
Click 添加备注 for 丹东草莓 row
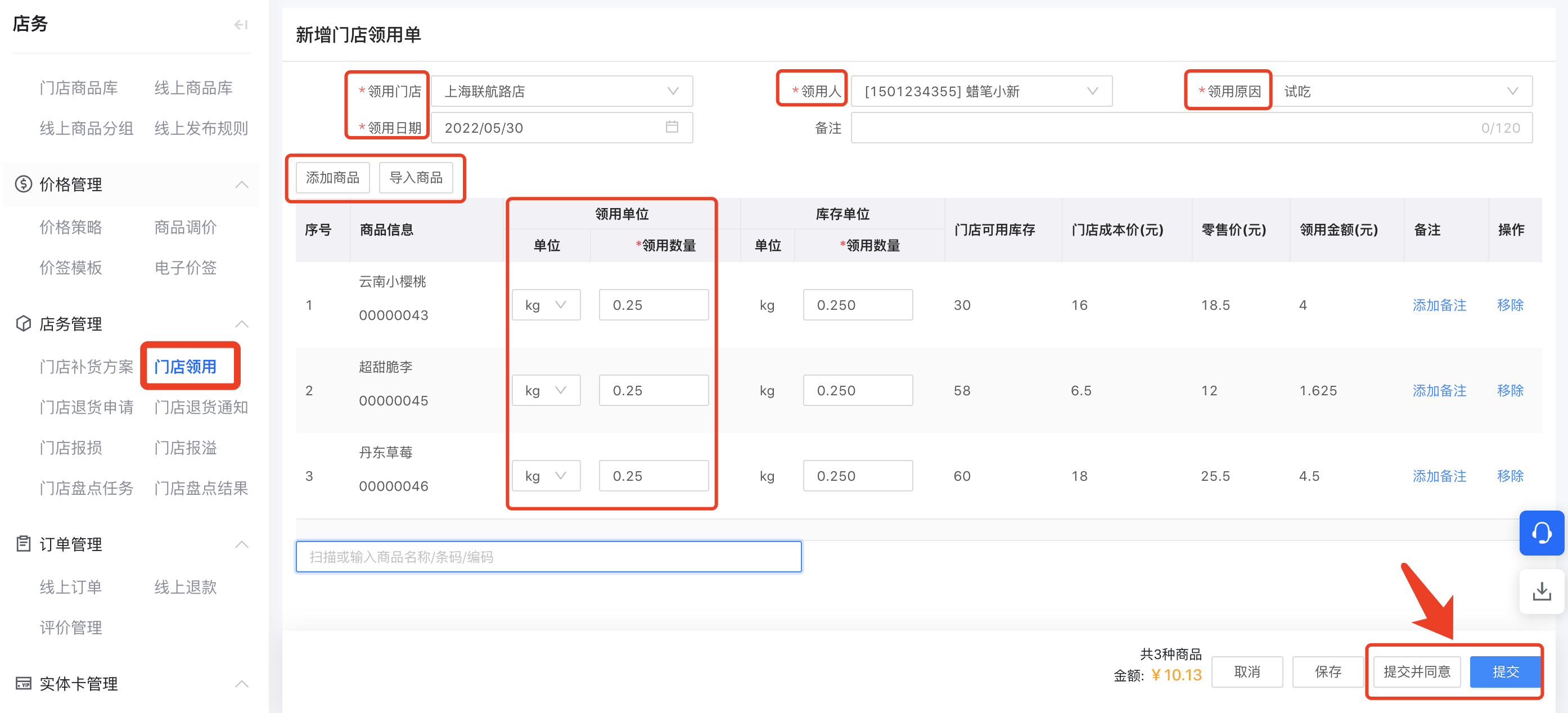point(1439,476)
